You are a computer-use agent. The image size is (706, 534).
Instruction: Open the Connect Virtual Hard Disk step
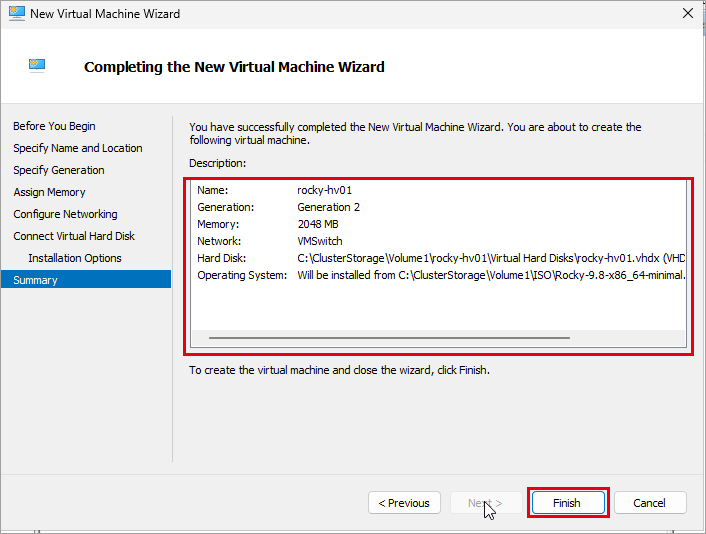[x=74, y=236]
